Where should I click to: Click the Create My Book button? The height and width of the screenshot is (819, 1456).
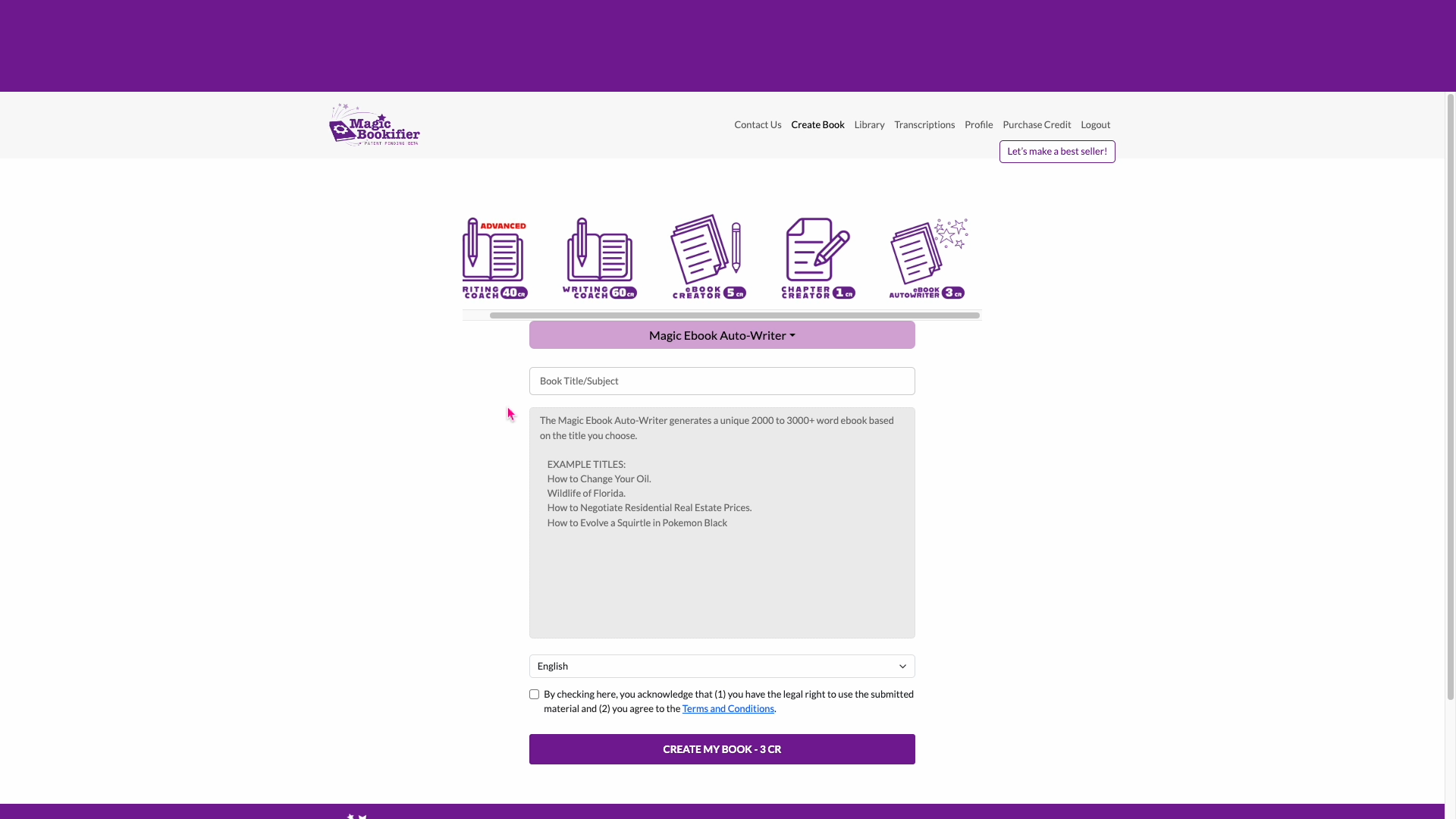[x=722, y=749]
